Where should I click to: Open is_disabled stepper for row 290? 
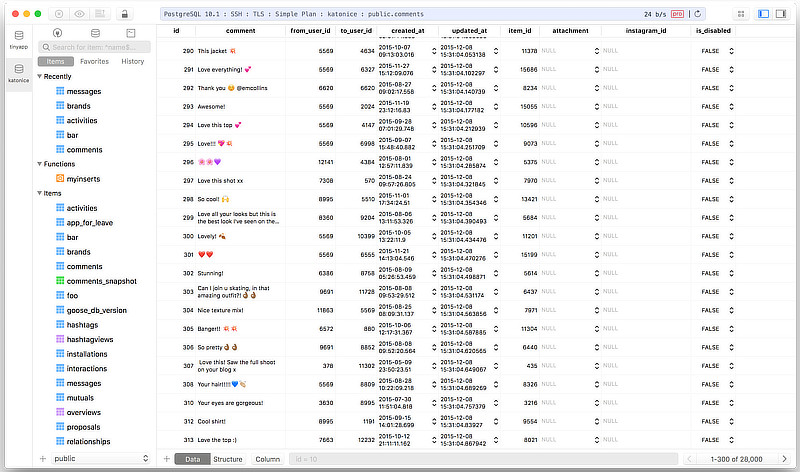[731, 51]
